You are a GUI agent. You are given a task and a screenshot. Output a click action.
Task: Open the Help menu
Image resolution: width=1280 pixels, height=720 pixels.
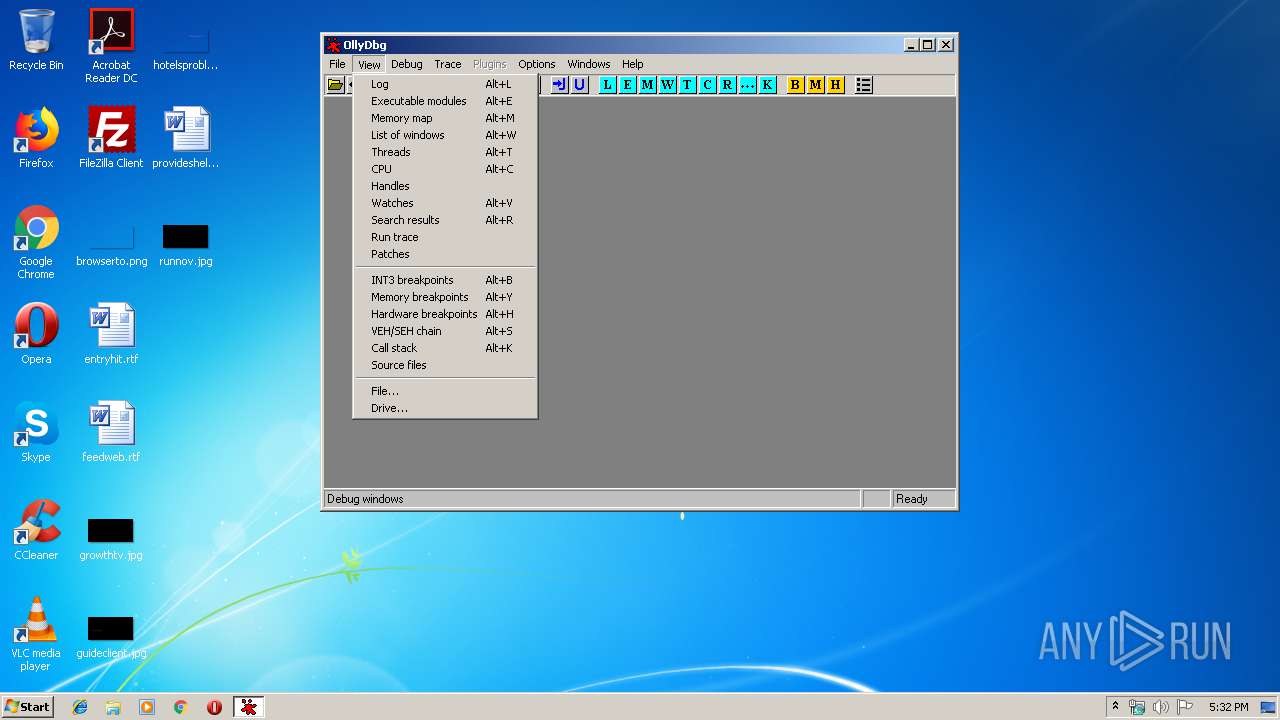coord(633,64)
